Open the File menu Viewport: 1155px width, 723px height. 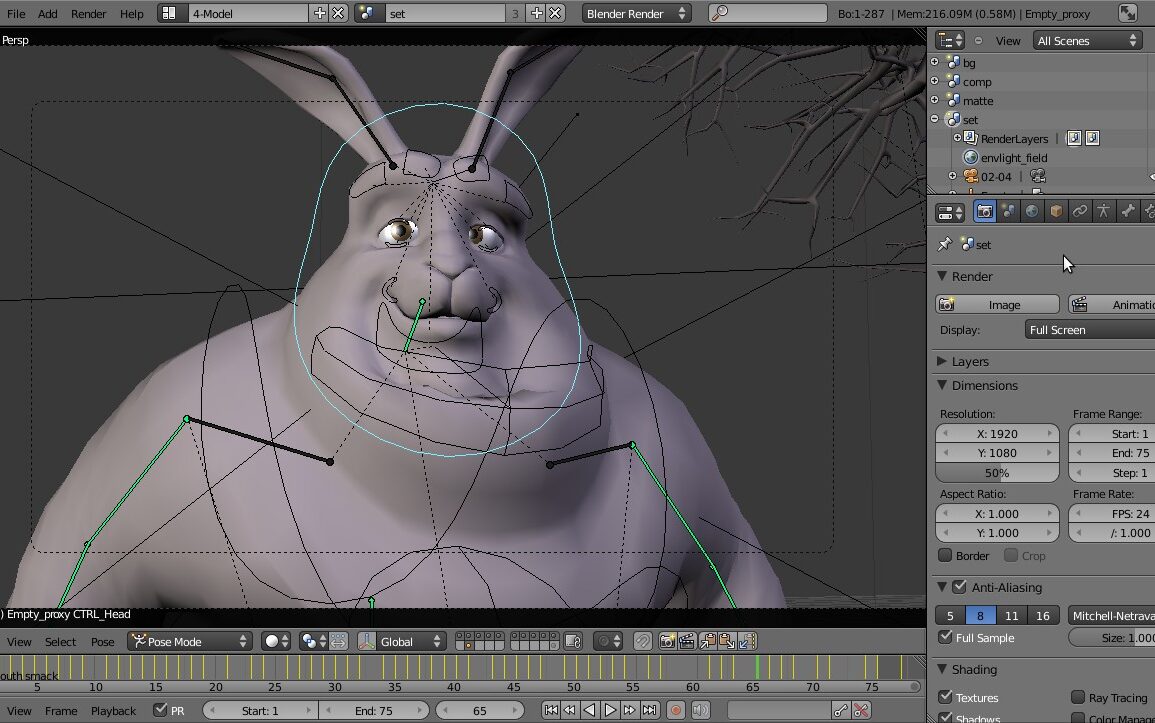point(15,13)
